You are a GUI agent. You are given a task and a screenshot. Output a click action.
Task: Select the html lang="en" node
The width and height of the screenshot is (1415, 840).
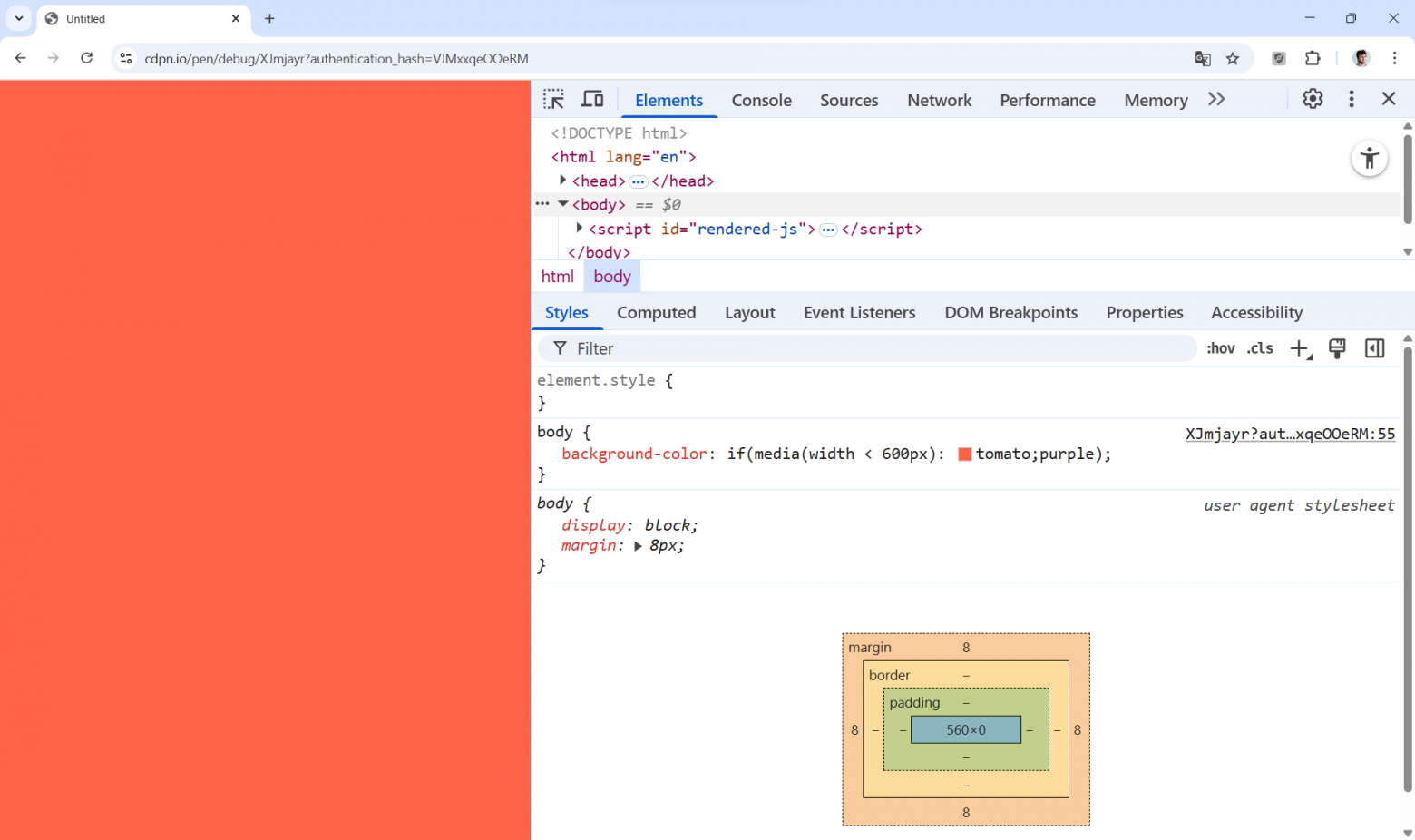point(624,157)
